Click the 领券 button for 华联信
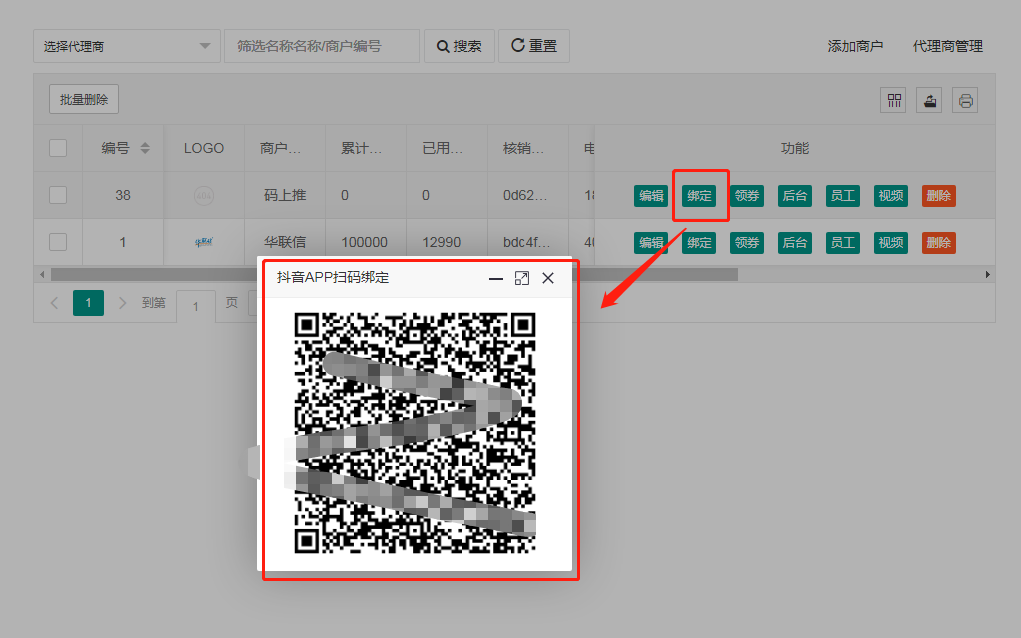 click(x=747, y=243)
